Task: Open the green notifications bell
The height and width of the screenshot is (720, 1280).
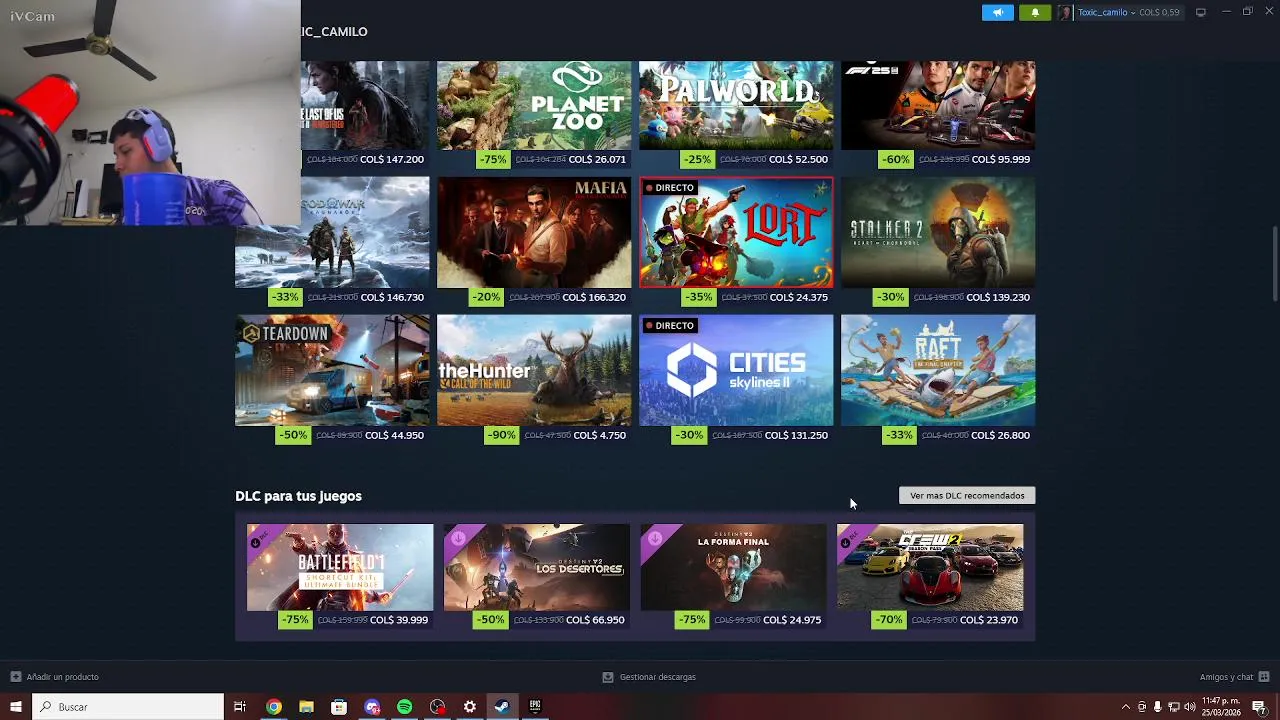Action: [x=1035, y=12]
